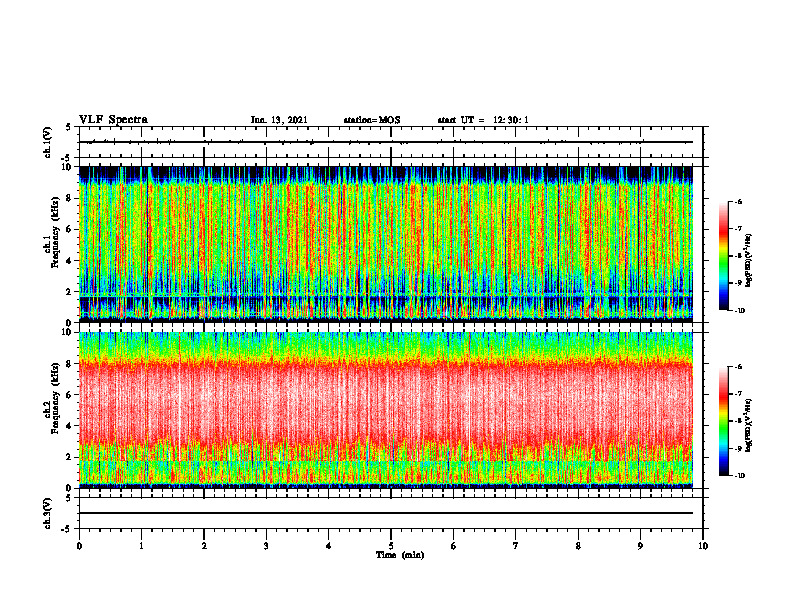The height and width of the screenshot is (612, 792).
Task: Click time axis tick label "1"
Action: coord(141,546)
